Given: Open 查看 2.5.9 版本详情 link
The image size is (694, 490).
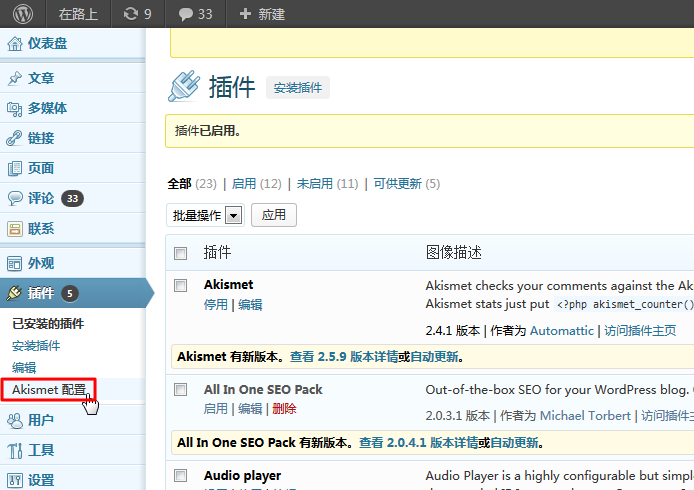Looking at the screenshot, I should pyautogui.click(x=344, y=357).
